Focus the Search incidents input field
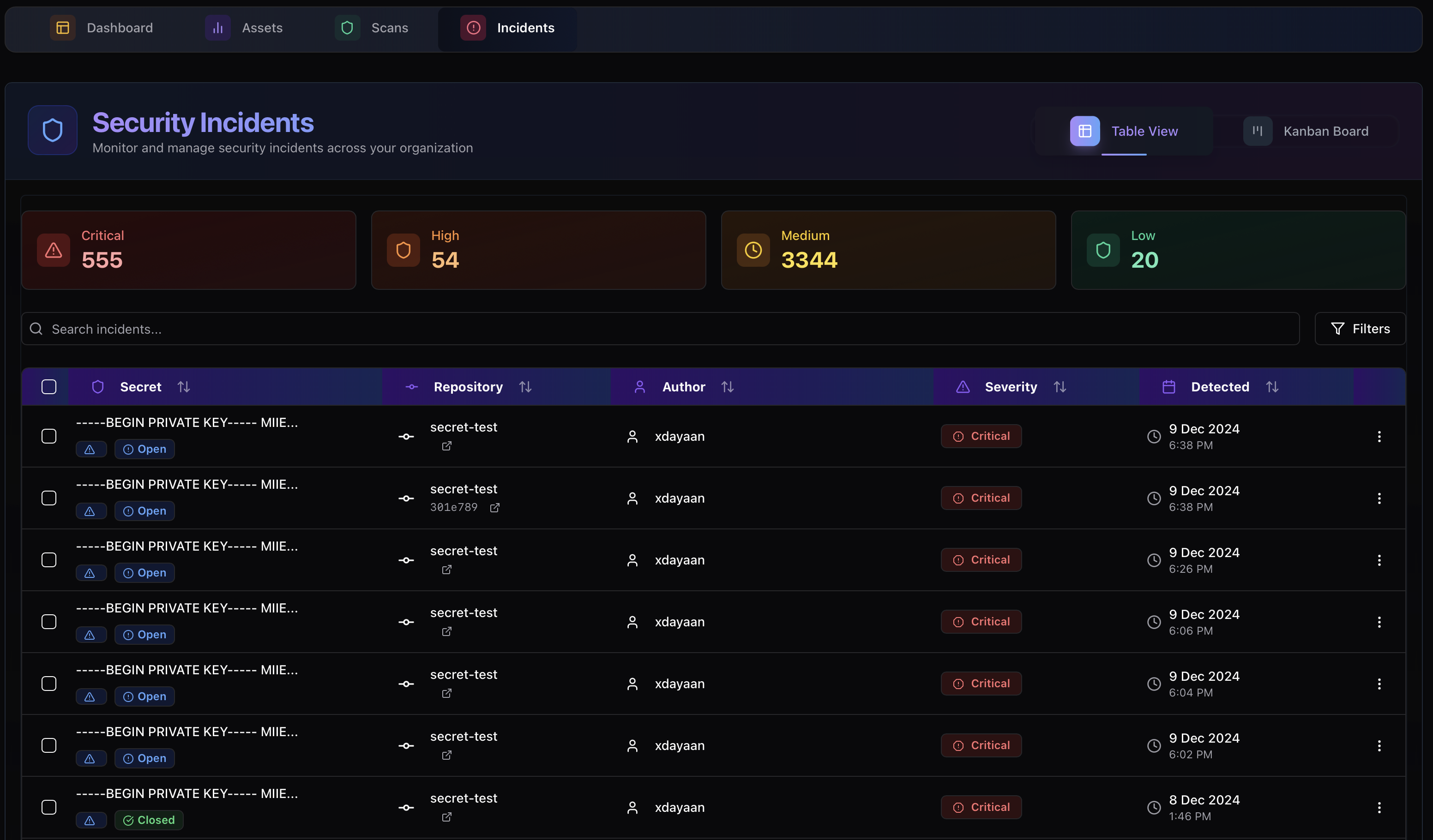Viewport: 1433px width, 840px height. (x=660, y=329)
